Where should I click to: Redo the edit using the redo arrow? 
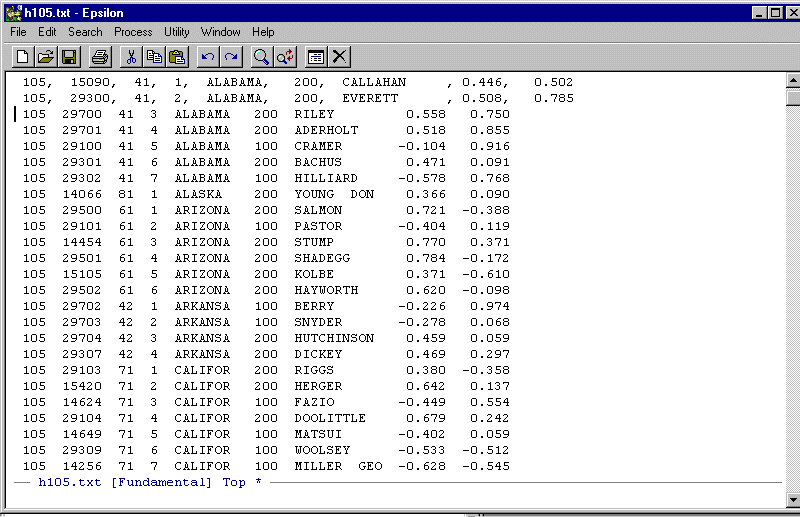coord(231,57)
